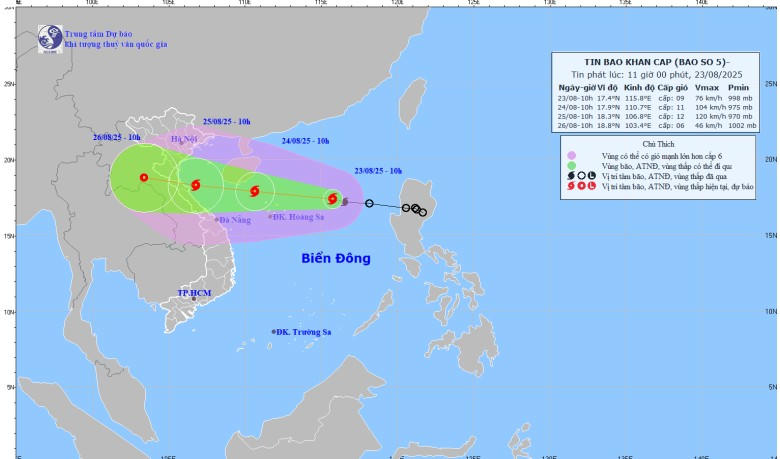Viewport: 780px width, 459px height.
Task: Click the Đà Nẵng city marker
Action: pos(216,220)
